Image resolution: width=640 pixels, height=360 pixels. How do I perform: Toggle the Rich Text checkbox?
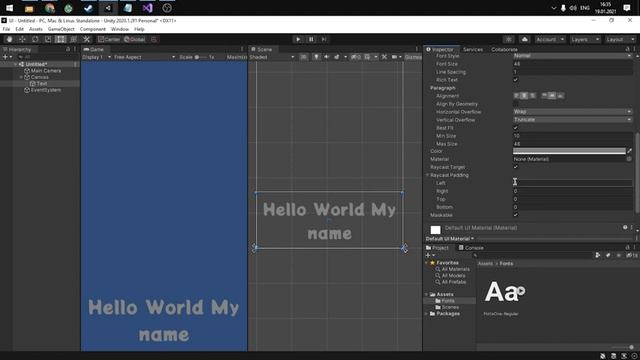pyautogui.click(x=516, y=80)
